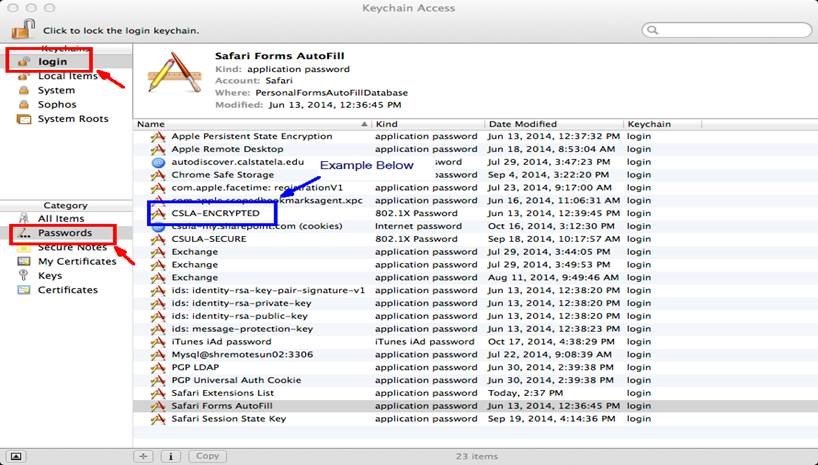Click the autodiscover.calstatela.edu @ icon
The width and height of the screenshot is (818, 465).
point(158,162)
